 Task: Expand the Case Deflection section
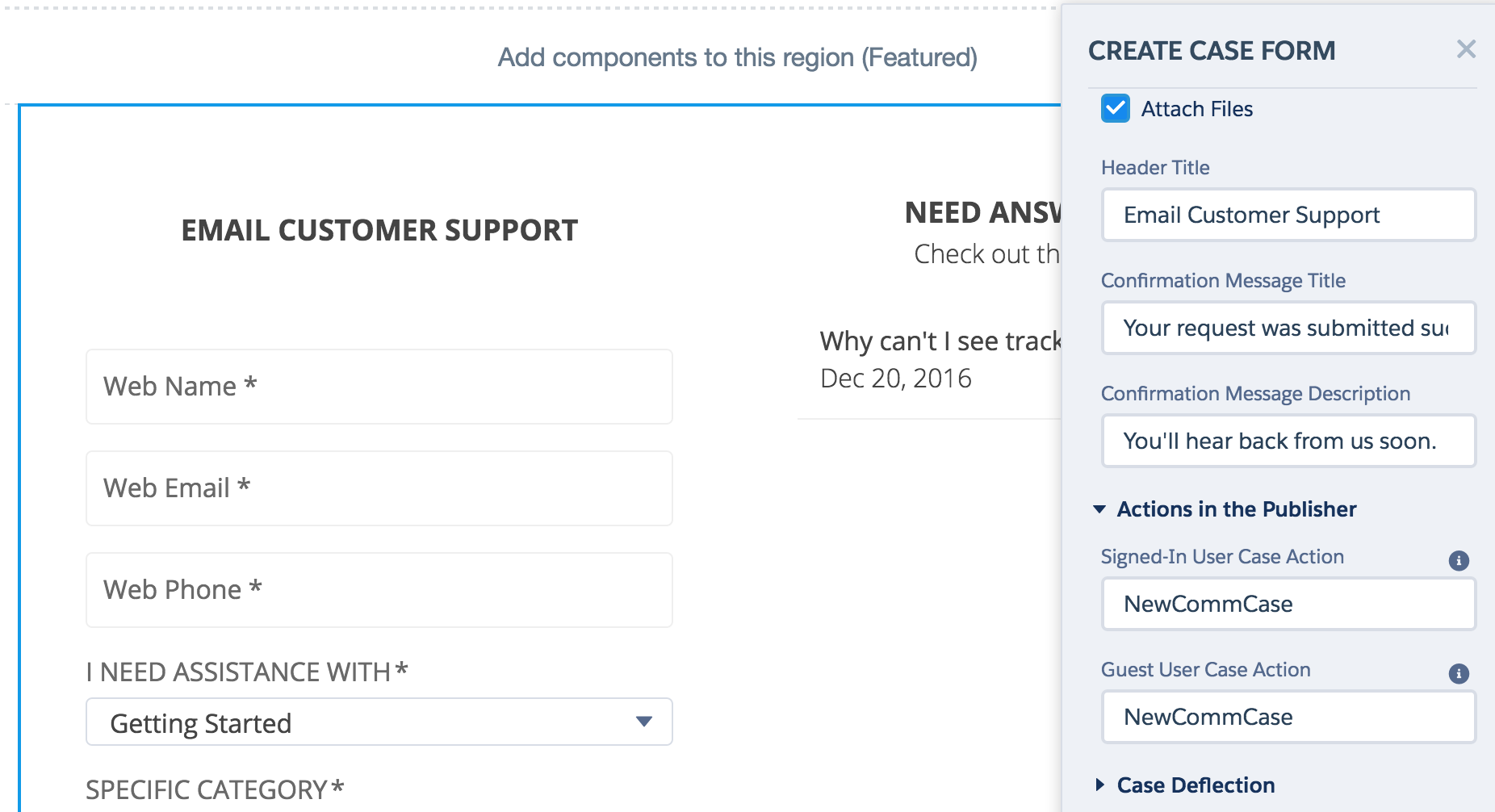coord(1099,785)
